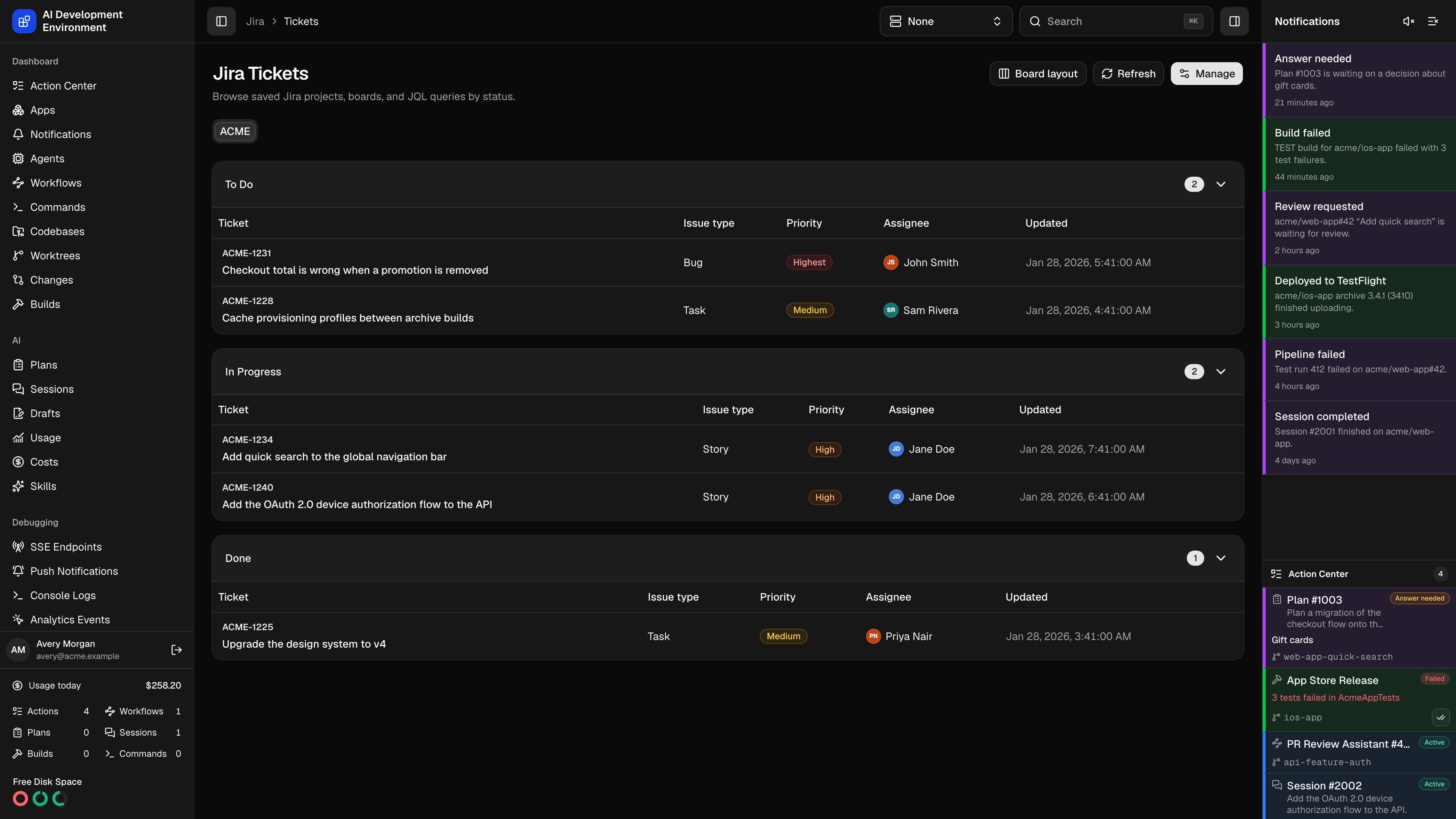This screenshot has height=819, width=1456.
Task: Click the Analytics Events icon
Action: 18,620
